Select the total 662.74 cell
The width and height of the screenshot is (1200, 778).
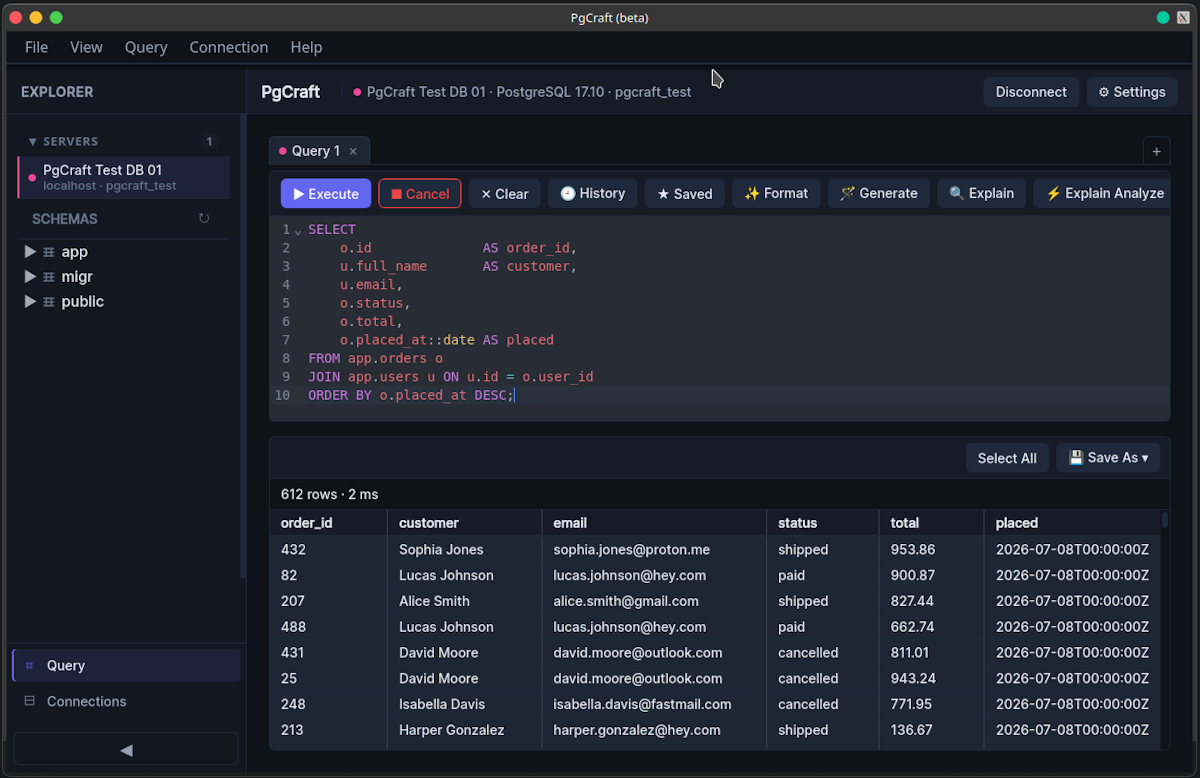931,628
